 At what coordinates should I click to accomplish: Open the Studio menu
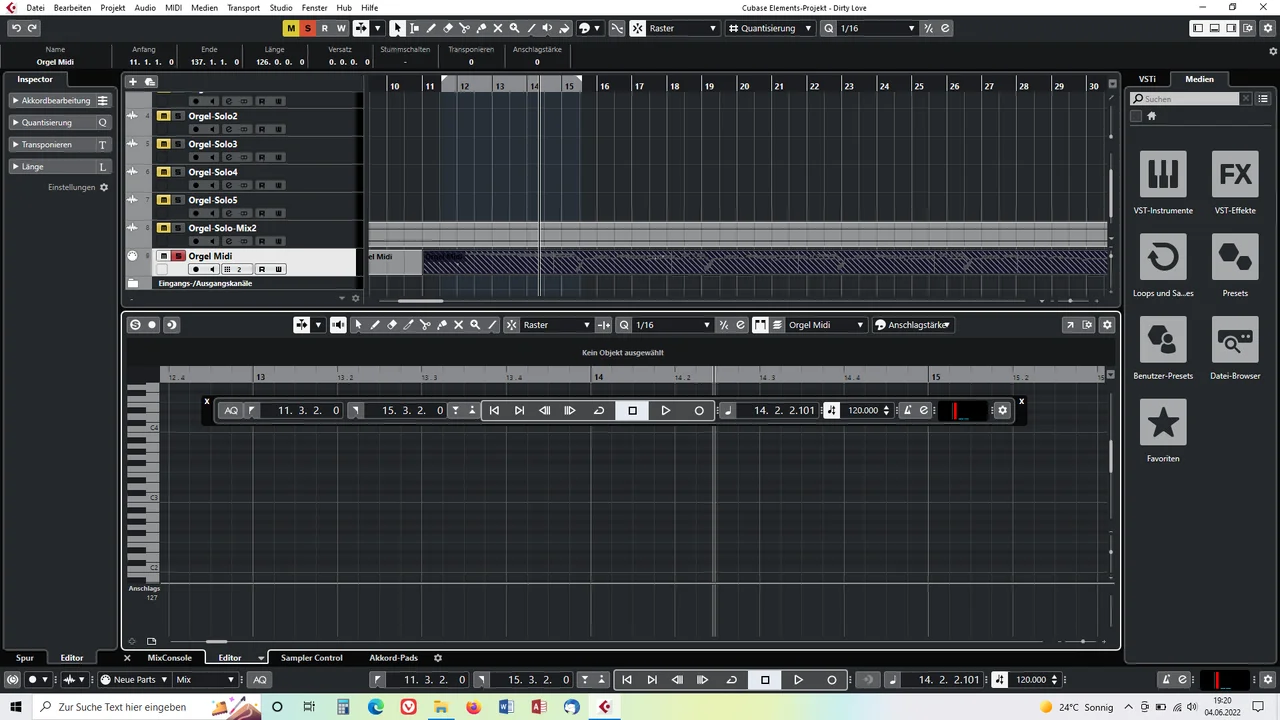(x=280, y=7)
